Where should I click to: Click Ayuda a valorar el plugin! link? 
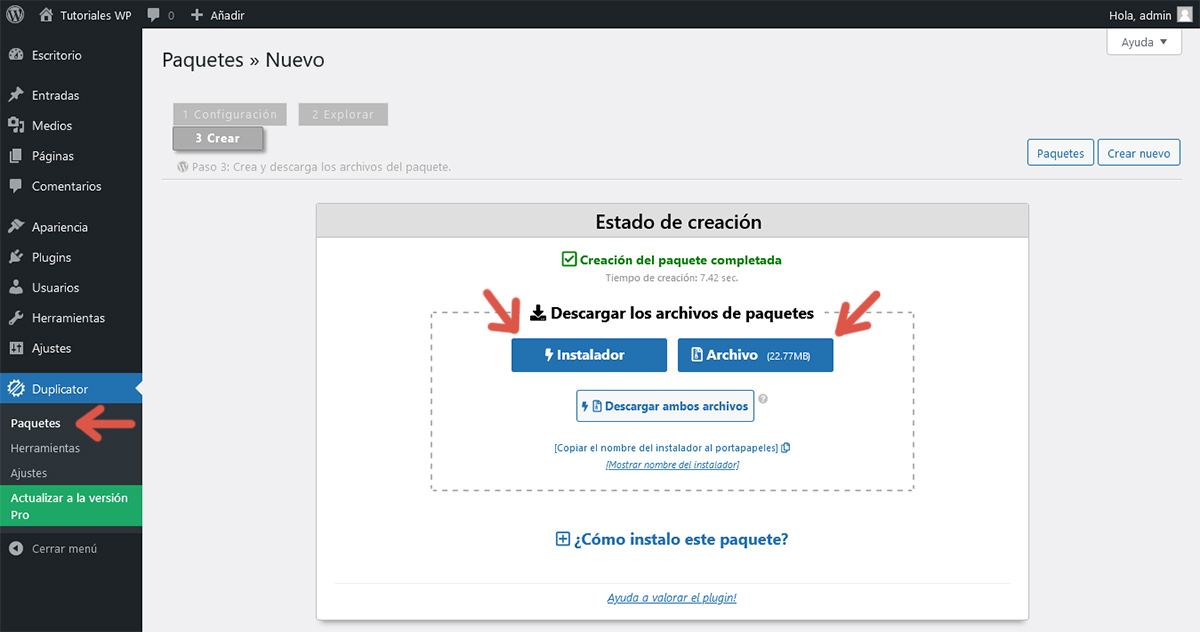pos(672,598)
